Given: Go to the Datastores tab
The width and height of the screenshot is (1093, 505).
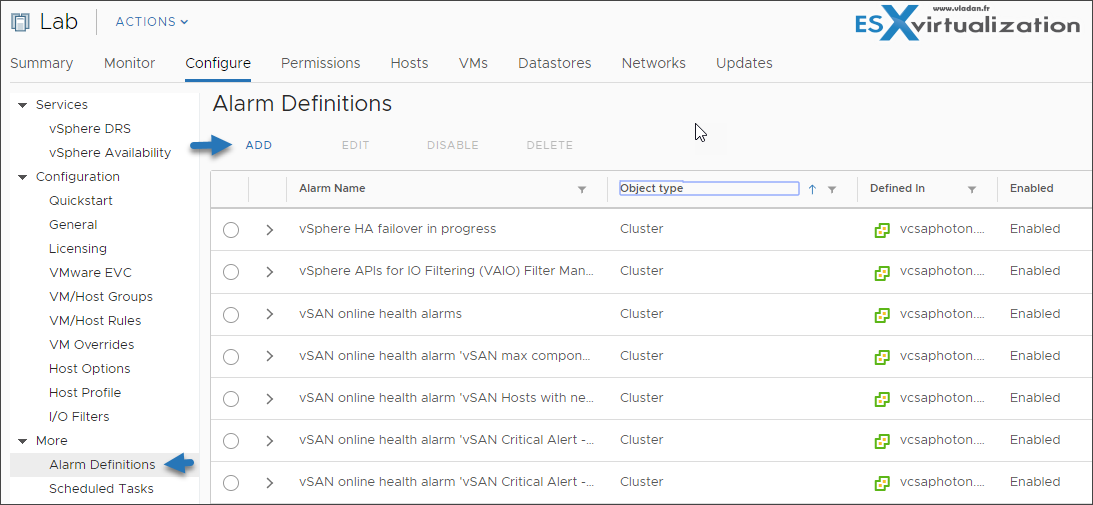Looking at the screenshot, I should coord(554,63).
